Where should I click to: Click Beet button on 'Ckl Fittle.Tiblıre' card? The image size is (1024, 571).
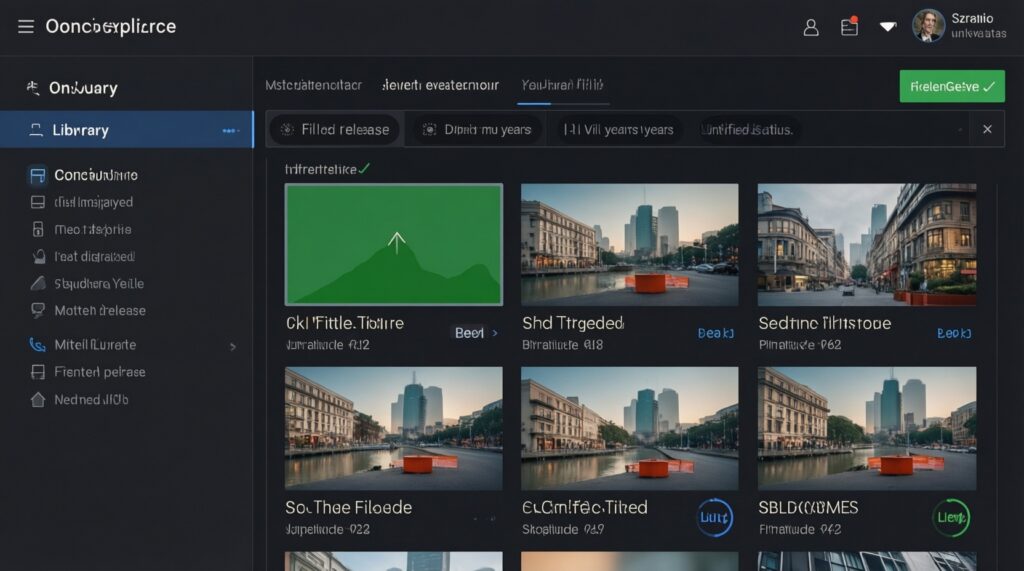(469, 333)
